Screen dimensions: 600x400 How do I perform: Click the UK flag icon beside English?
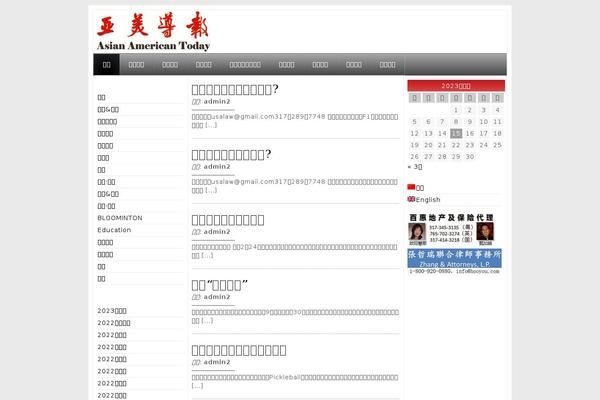pyautogui.click(x=411, y=199)
